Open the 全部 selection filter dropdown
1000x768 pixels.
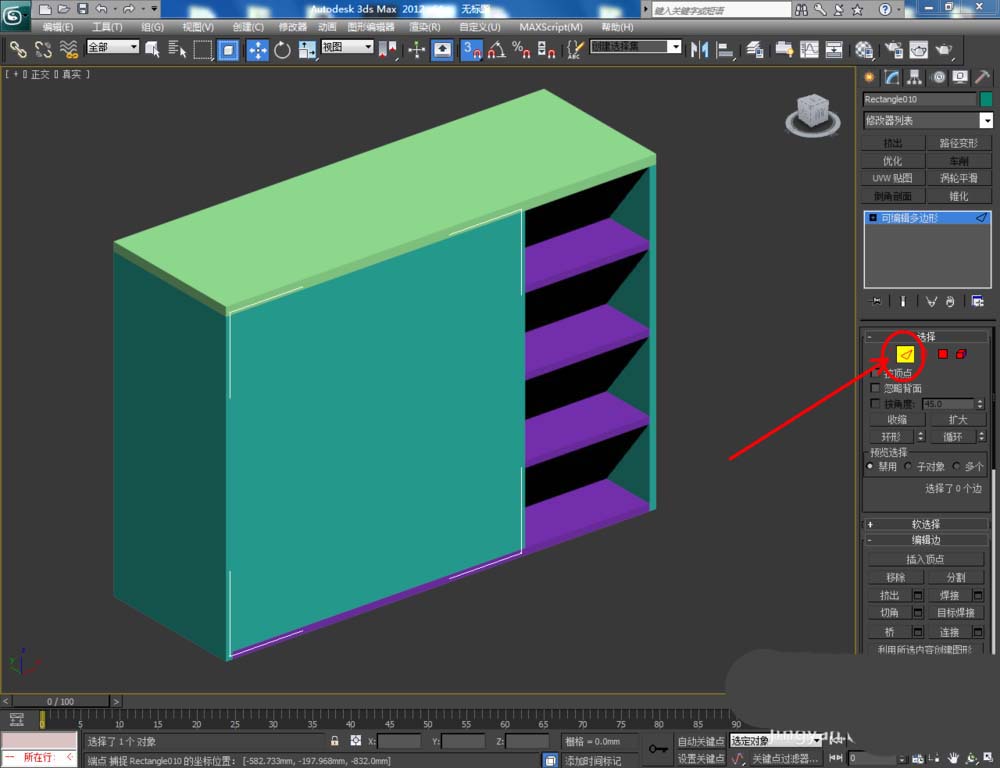coord(112,47)
